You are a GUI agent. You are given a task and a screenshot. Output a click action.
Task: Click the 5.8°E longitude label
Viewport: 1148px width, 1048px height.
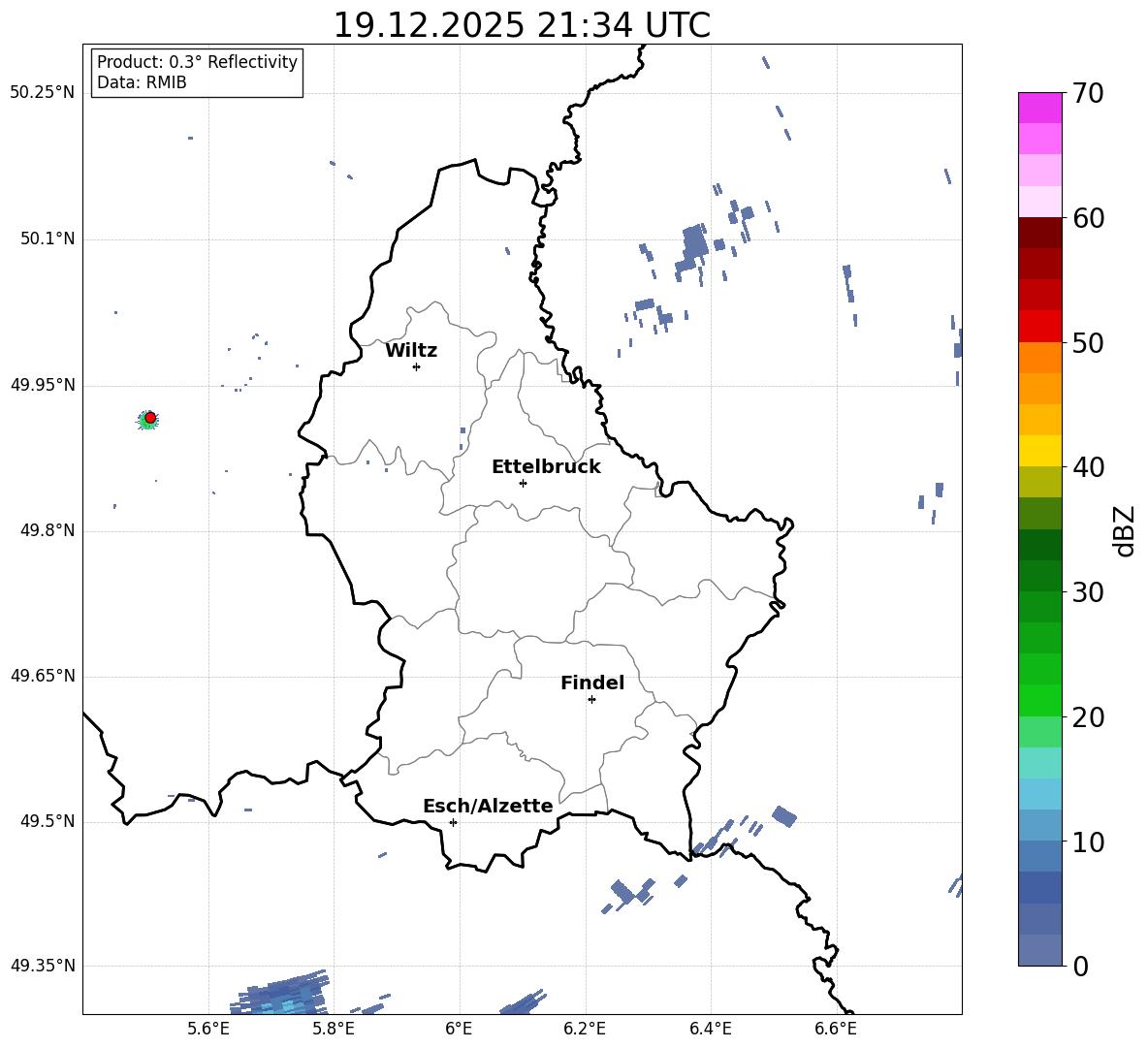click(334, 1029)
